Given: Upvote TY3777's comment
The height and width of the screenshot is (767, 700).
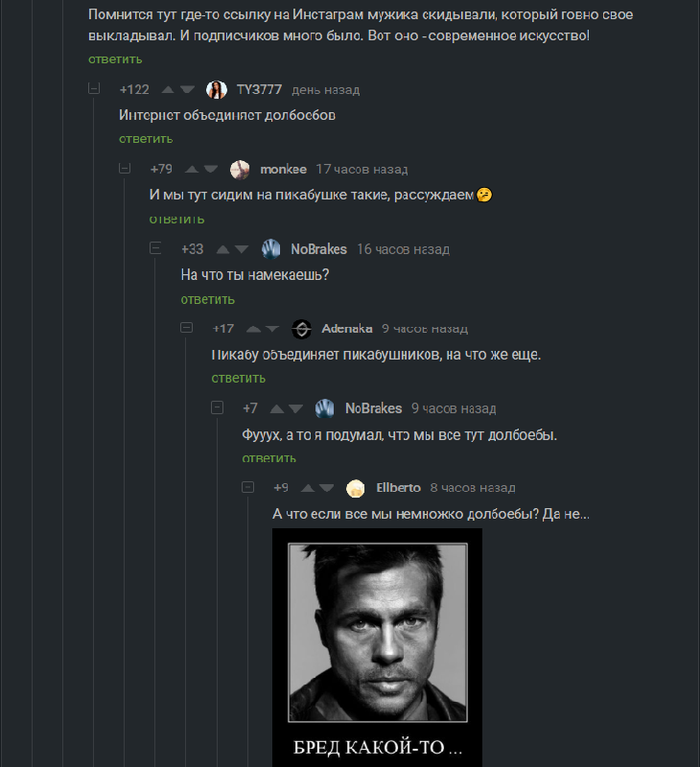Looking at the screenshot, I should point(167,90).
